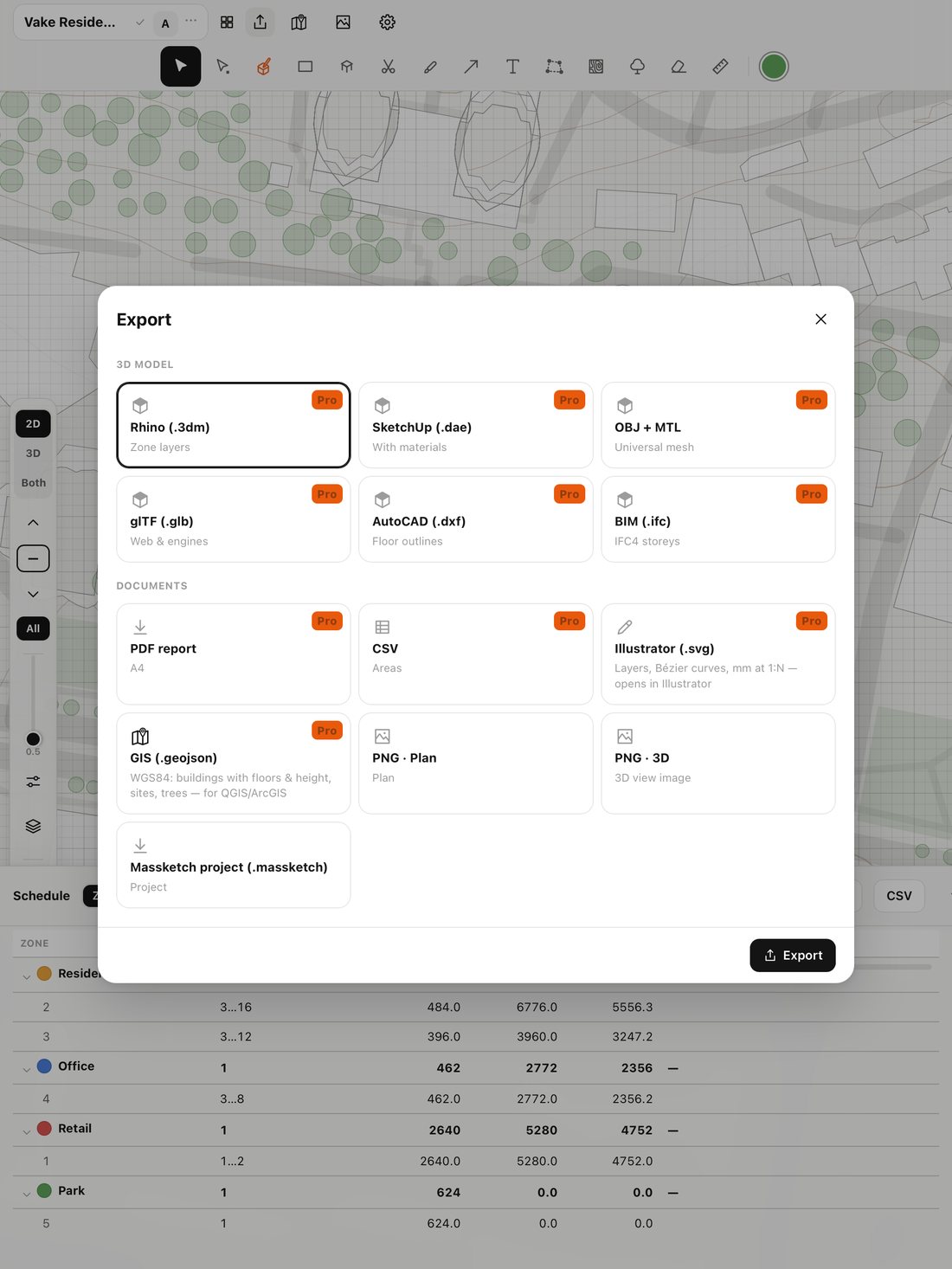Adjust the 0.5 opacity slider knob
This screenshot has width=952, height=1269.
pos(33,739)
